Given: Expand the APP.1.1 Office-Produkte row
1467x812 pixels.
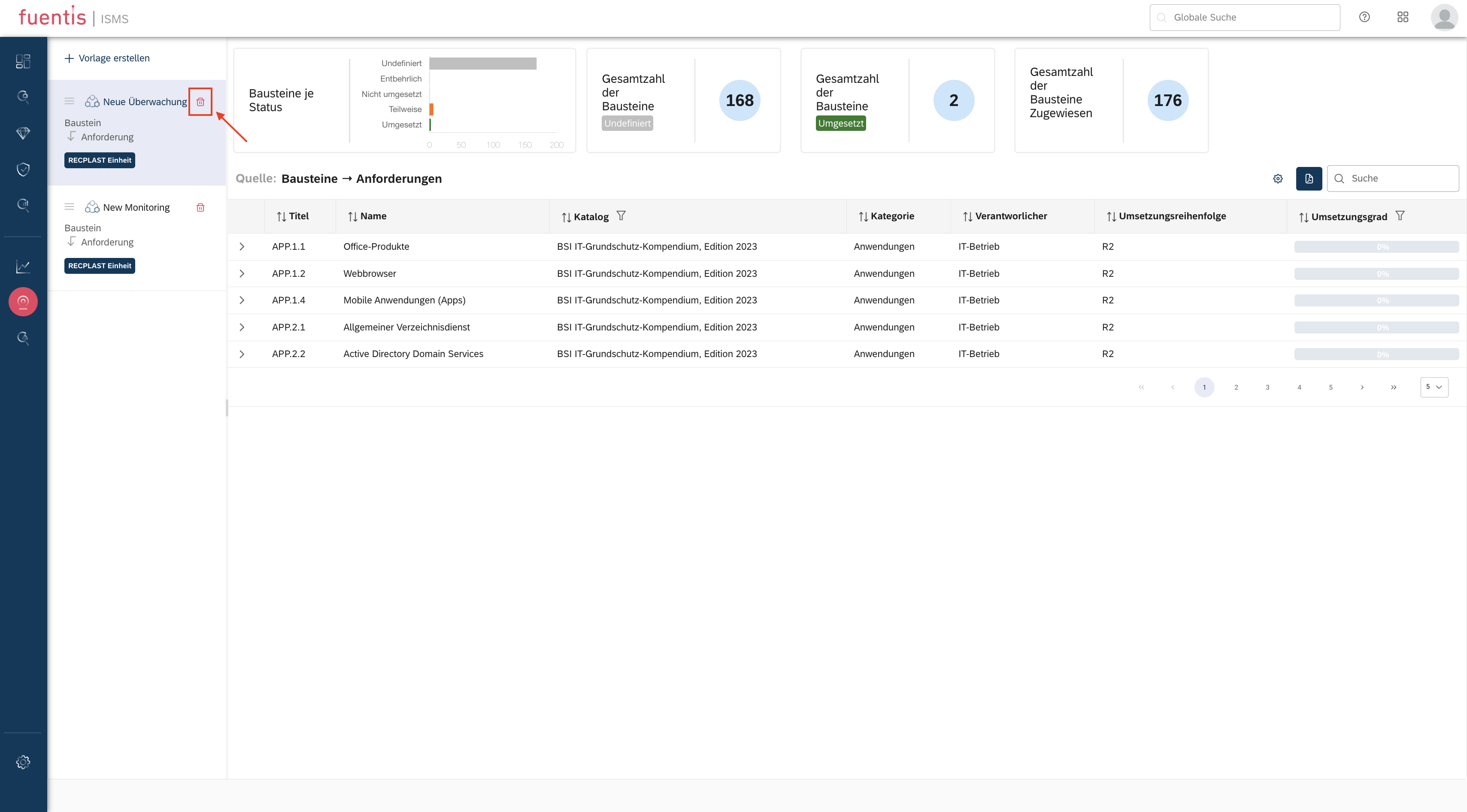Looking at the screenshot, I should 242,246.
